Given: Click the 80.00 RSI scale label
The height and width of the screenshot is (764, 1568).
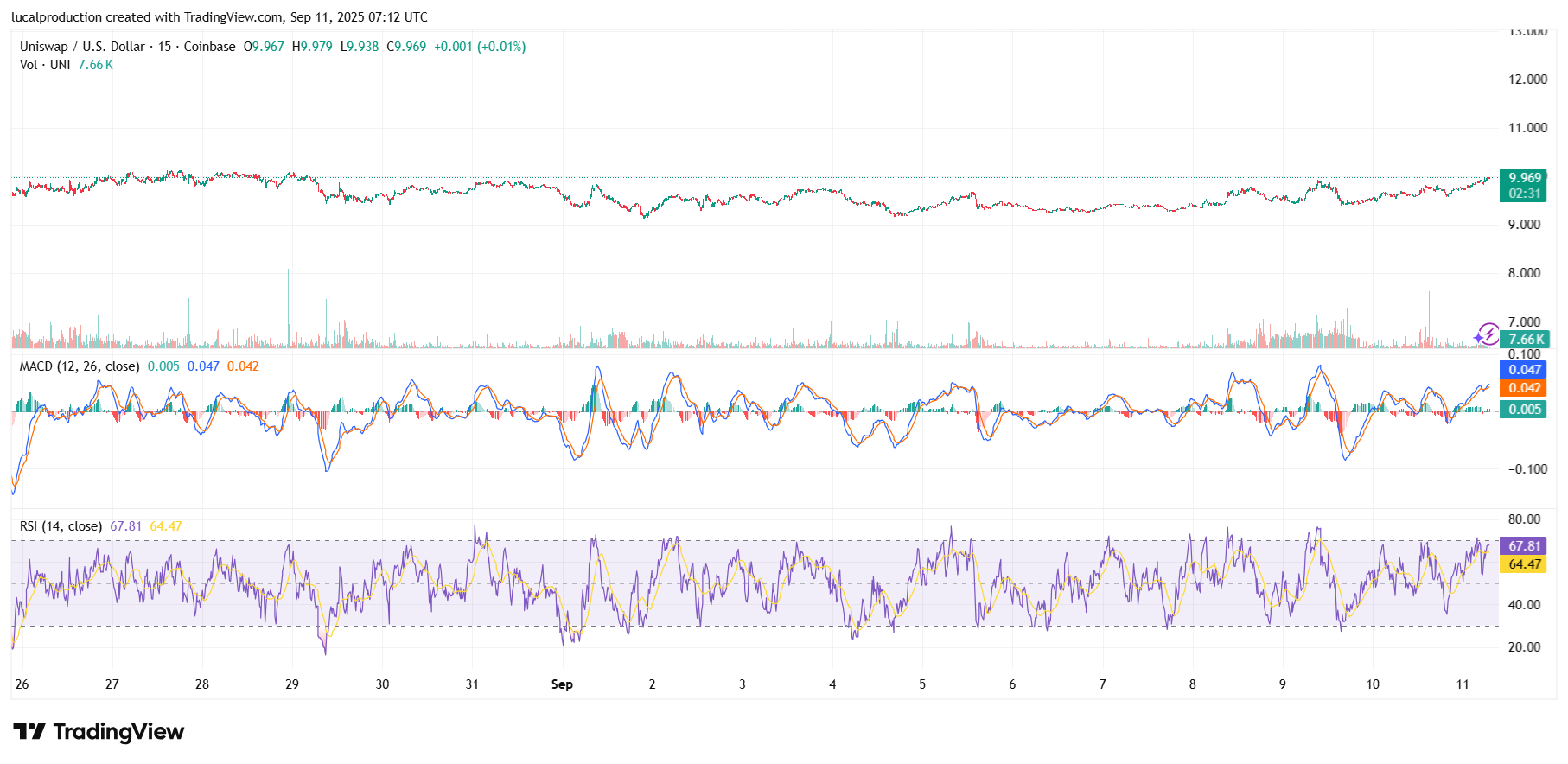Looking at the screenshot, I should (1524, 519).
